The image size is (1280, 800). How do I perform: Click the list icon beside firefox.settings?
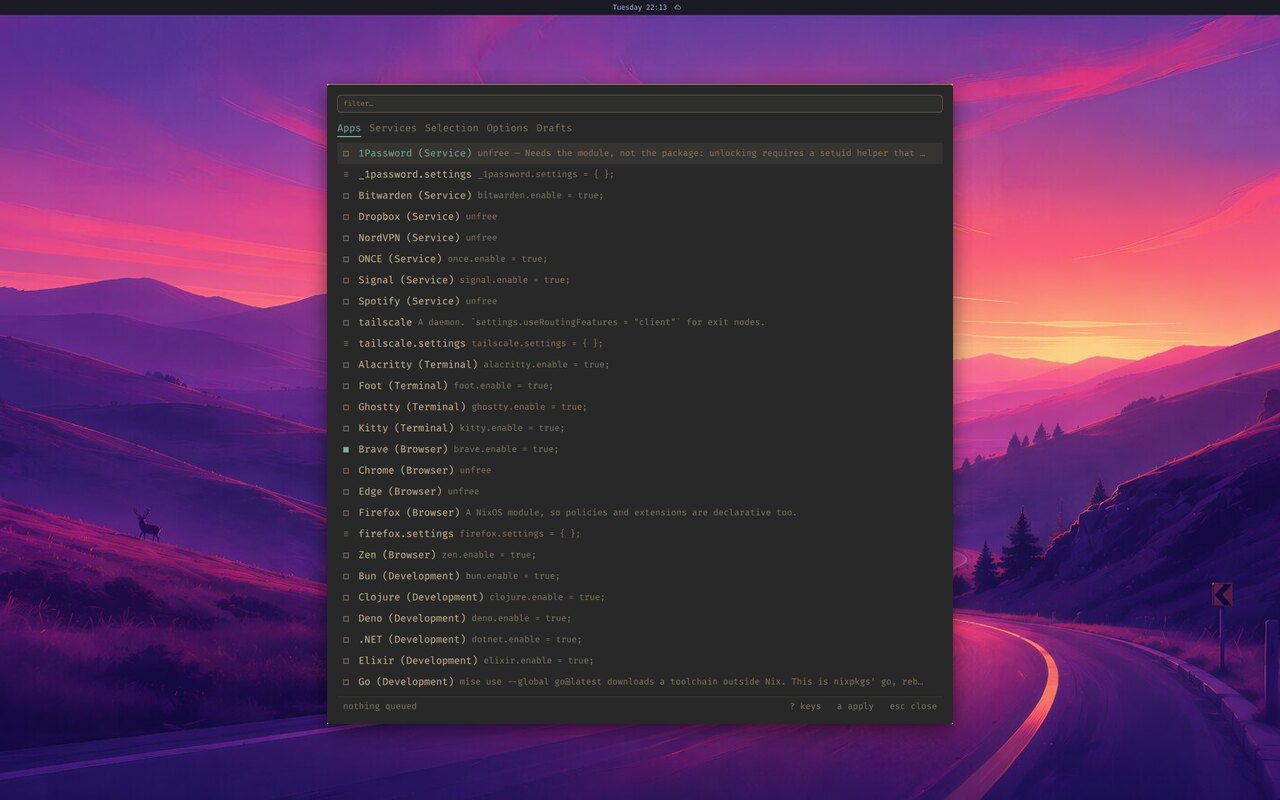pyautogui.click(x=346, y=534)
